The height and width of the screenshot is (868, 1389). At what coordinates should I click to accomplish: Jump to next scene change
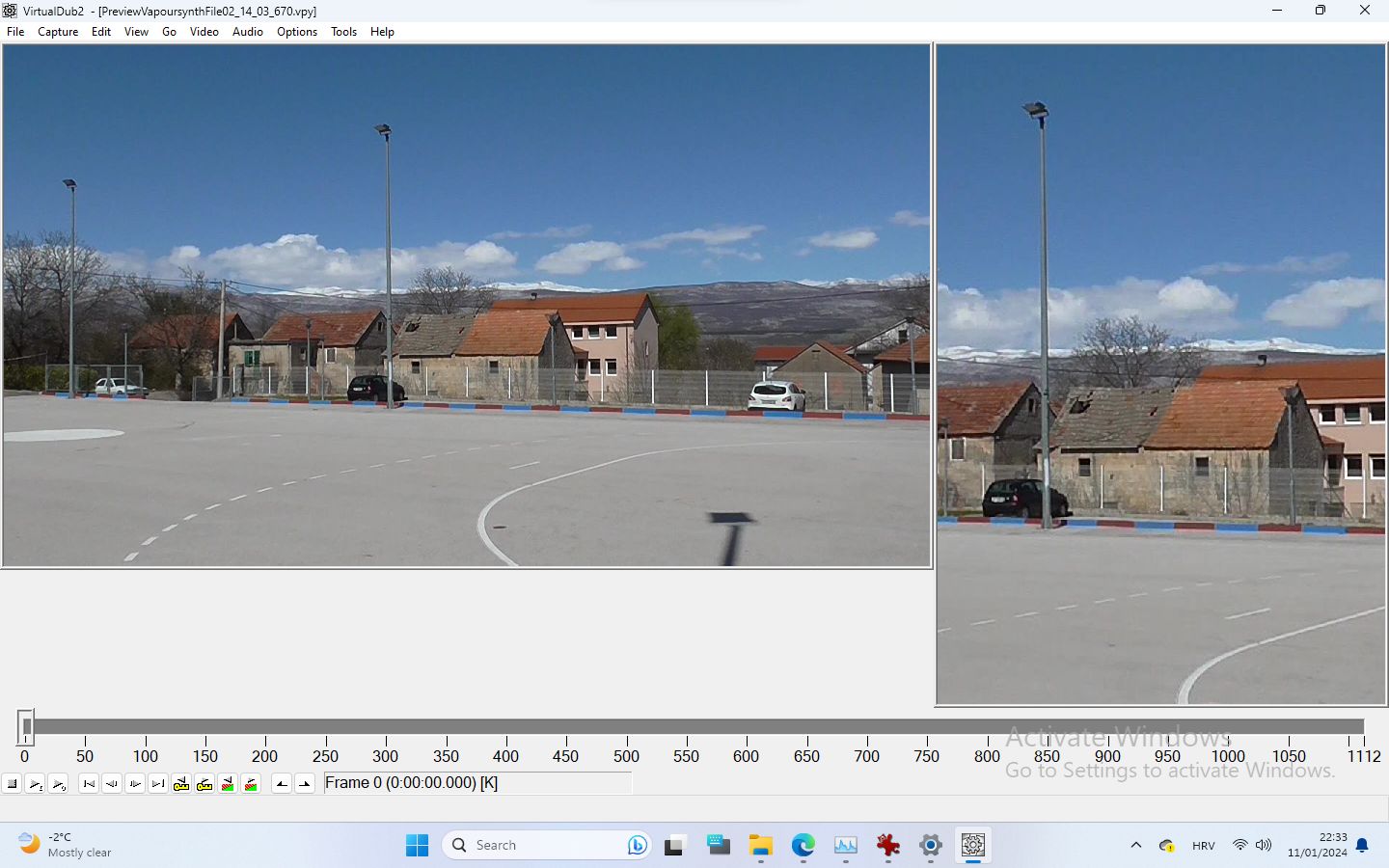[251, 784]
